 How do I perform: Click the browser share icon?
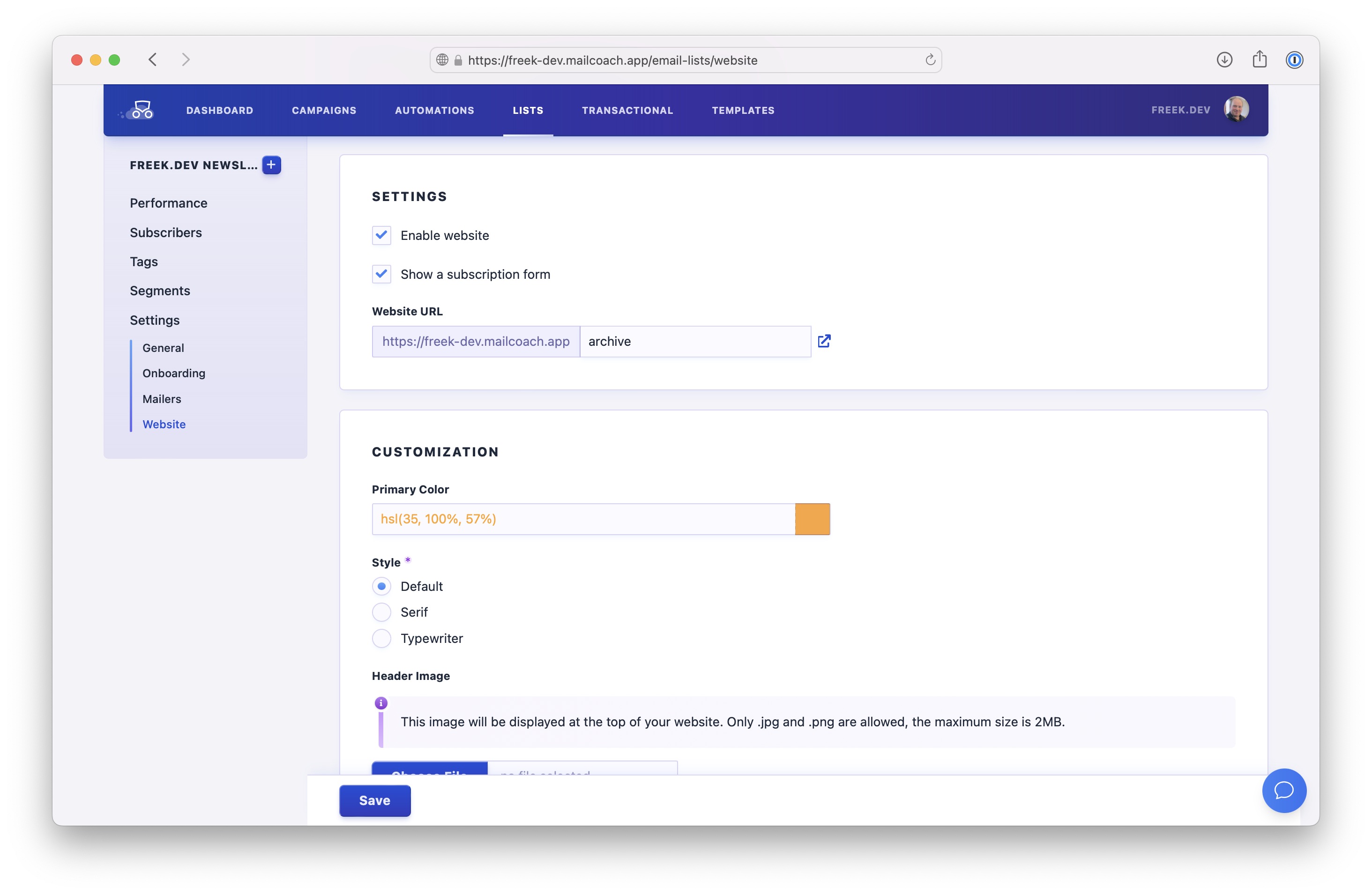1260,59
